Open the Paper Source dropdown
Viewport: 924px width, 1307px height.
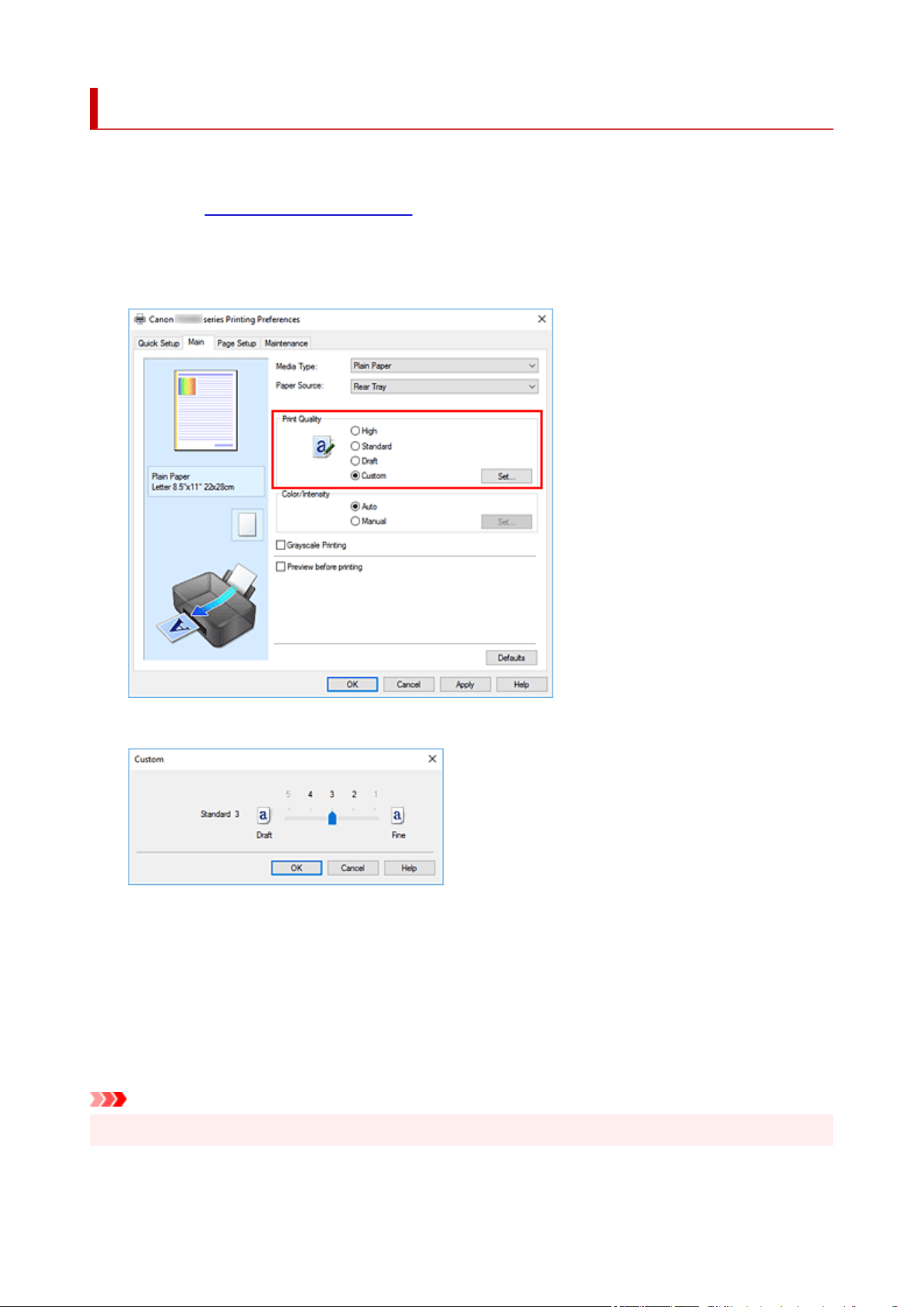tap(445, 387)
